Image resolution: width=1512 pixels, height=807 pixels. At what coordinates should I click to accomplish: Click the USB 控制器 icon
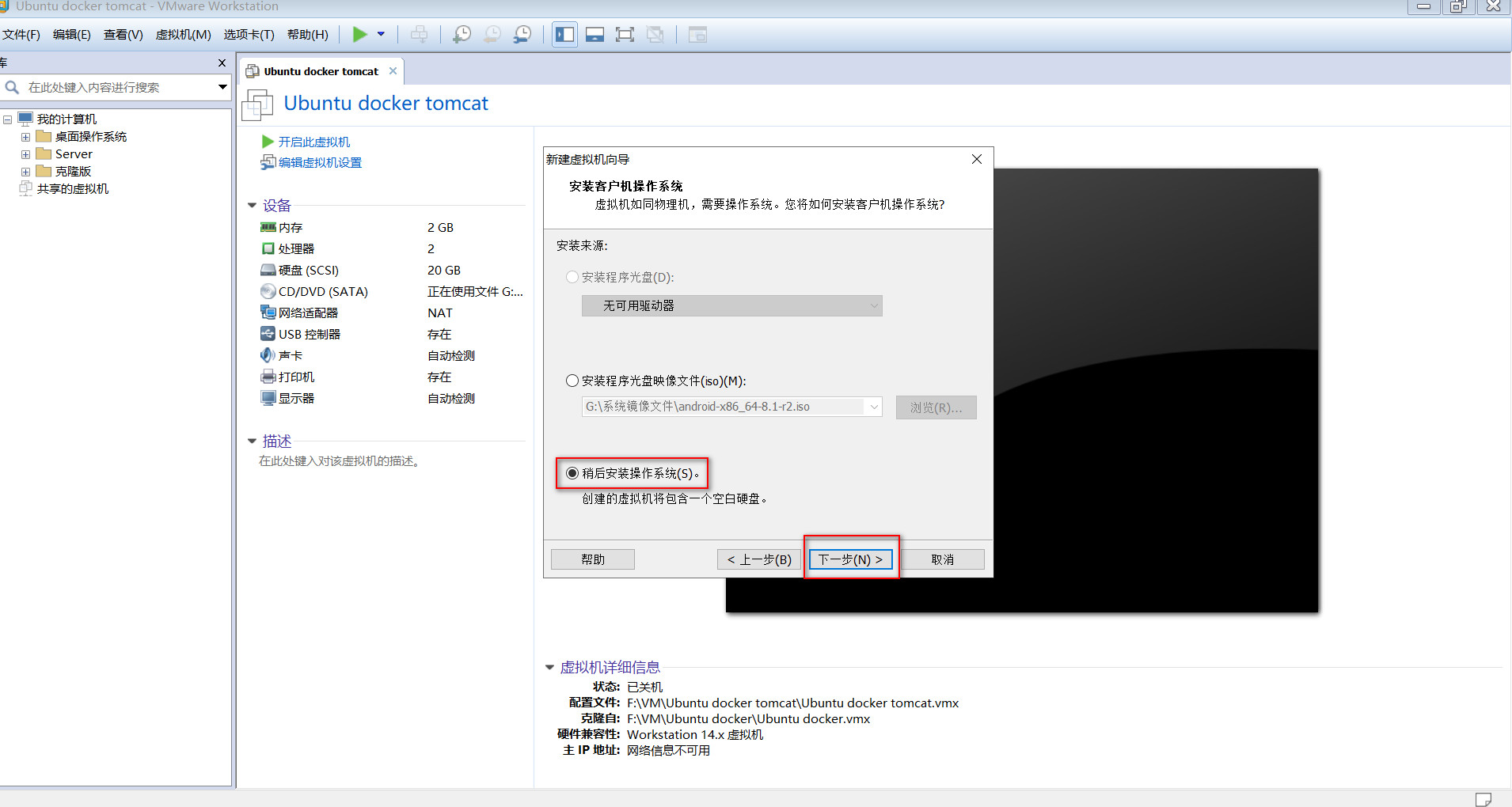pos(268,334)
